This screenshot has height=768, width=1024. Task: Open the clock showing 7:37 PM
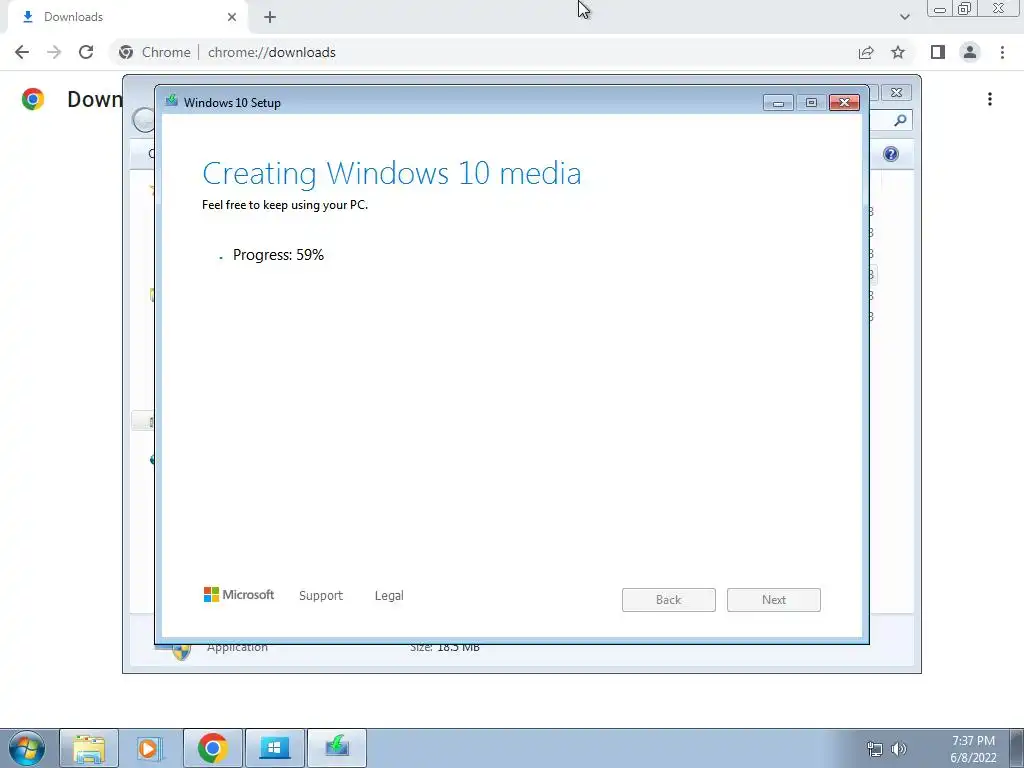(x=973, y=749)
